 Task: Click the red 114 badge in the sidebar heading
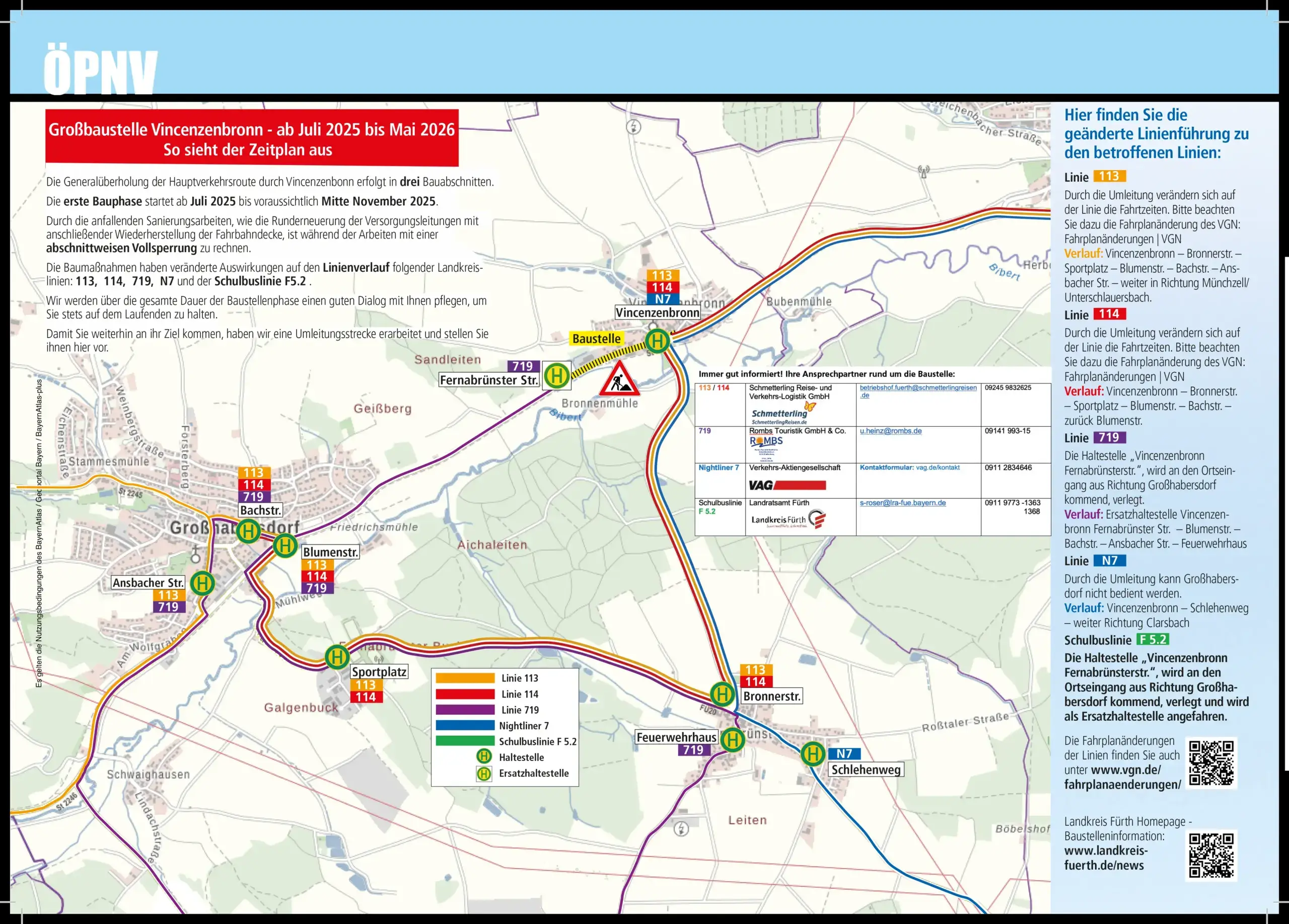(1109, 314)
